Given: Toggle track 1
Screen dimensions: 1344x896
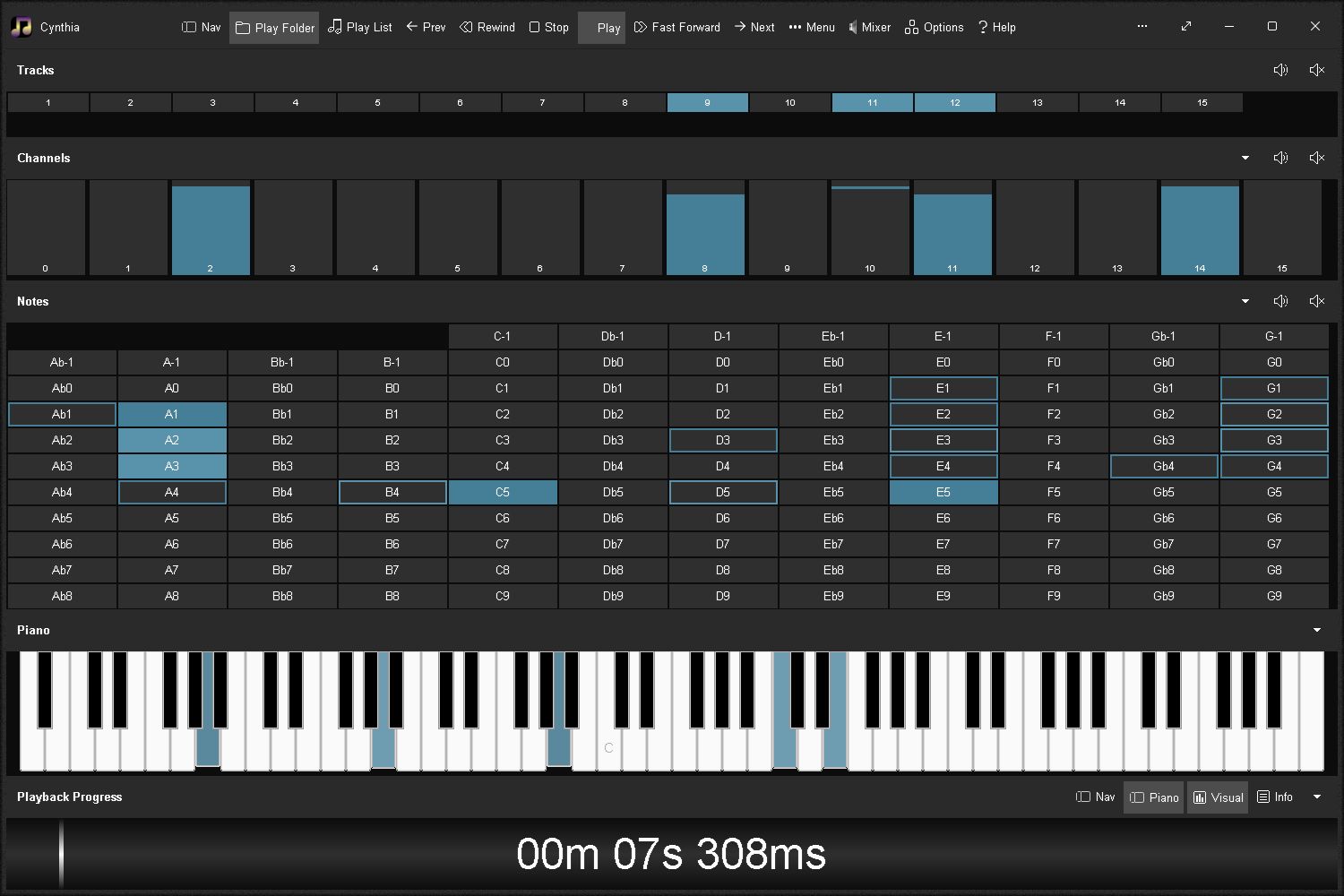Looking at the screenshot, I should coord(48,102).
